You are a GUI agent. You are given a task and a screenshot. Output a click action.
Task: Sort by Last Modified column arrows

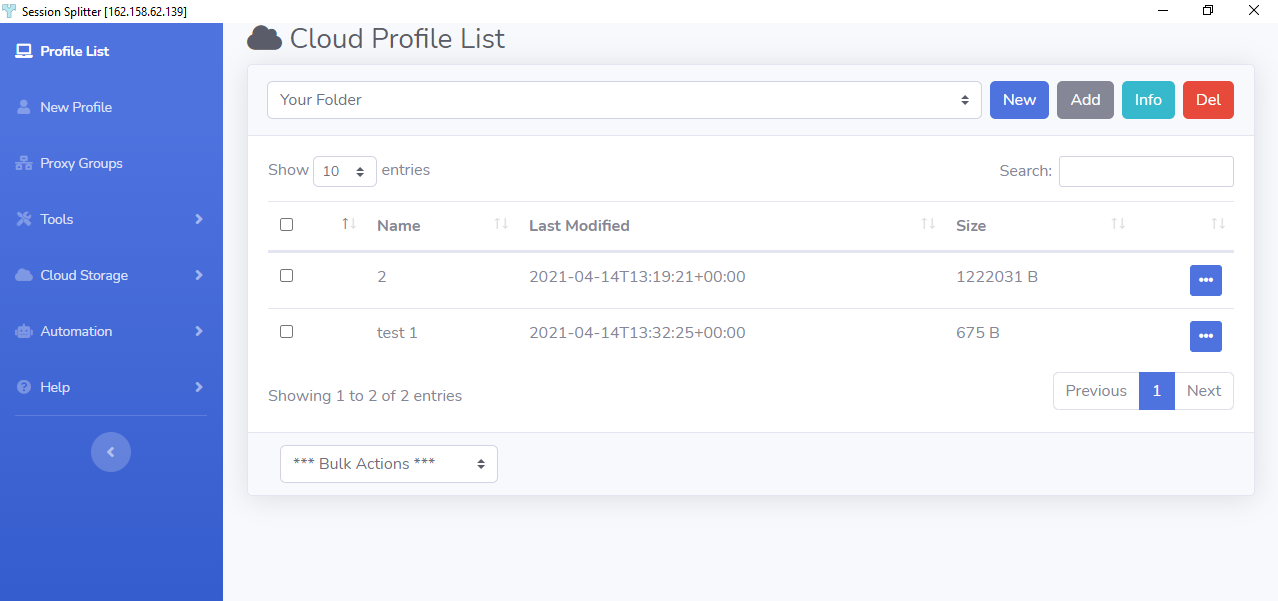click(x=928, y=224)
